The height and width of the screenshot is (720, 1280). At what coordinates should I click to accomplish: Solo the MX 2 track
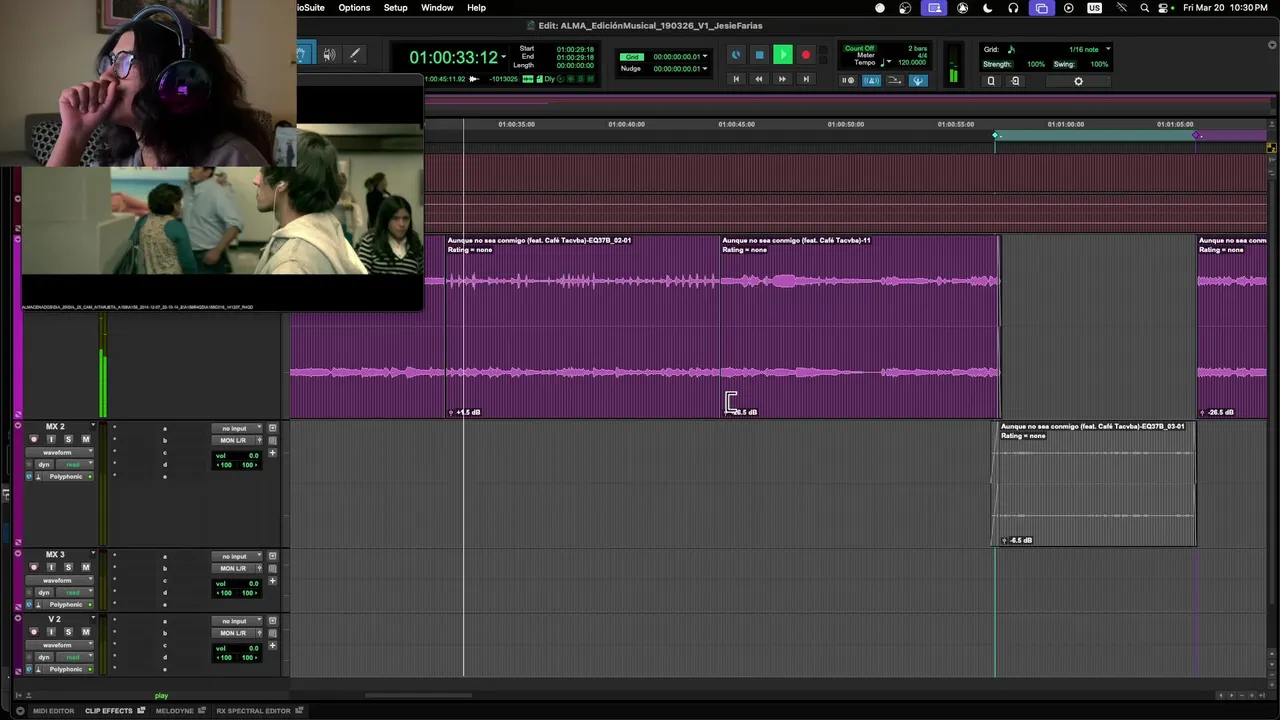[68, 439]
